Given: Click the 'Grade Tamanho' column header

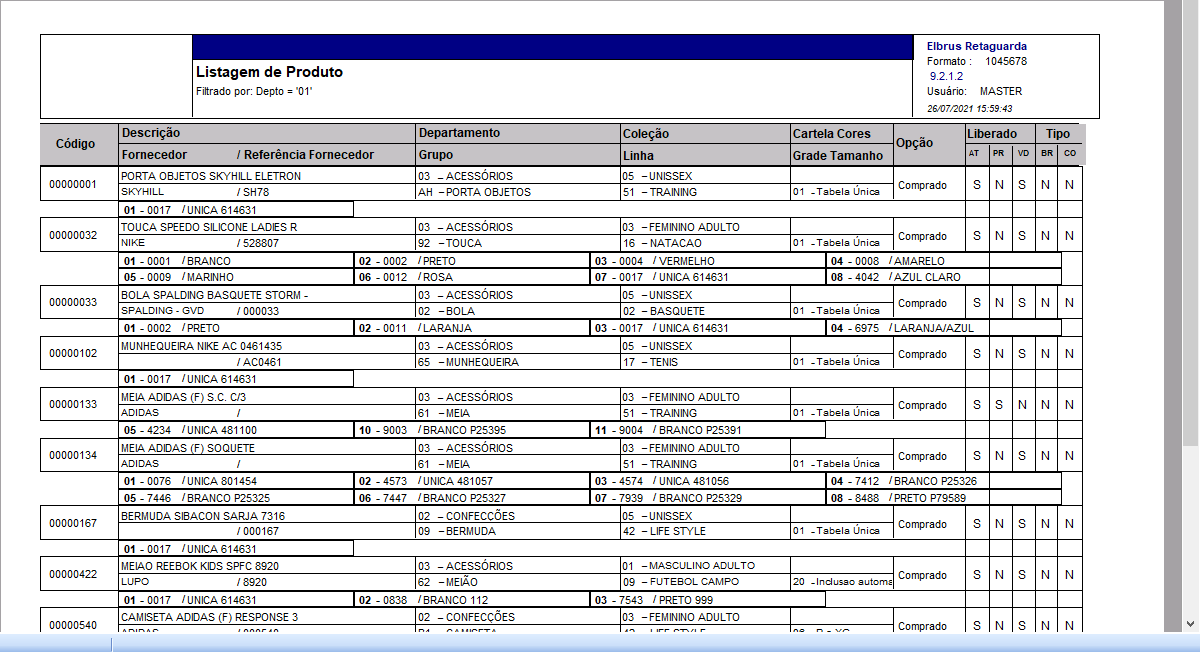Looking at the screenshot, I should pos(838,155).
